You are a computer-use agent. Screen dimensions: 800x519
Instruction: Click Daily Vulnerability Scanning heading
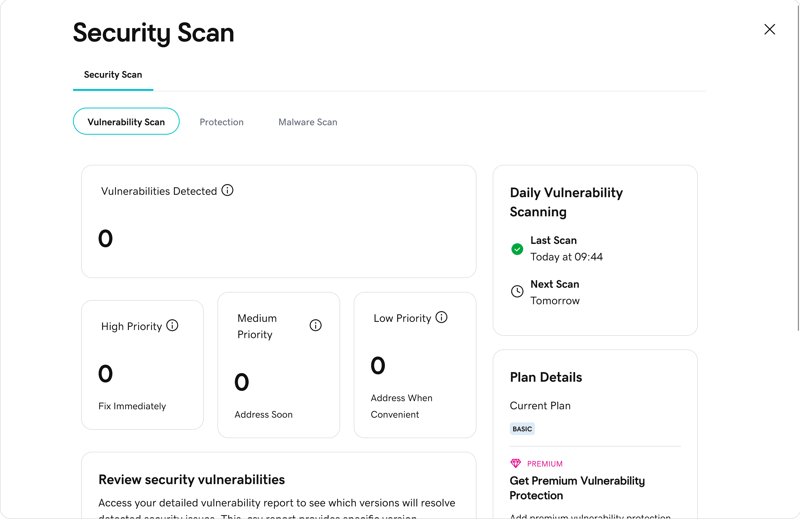(x=566, y=202)
